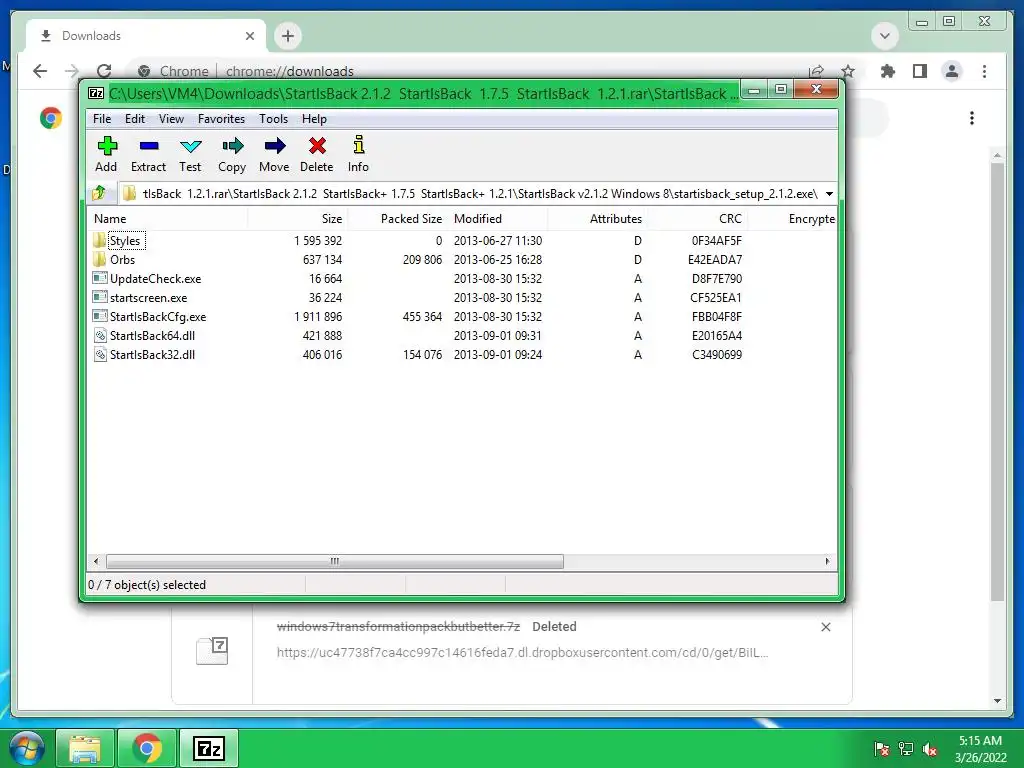Image resolution: width=1024 pixels, height=768 pixels.
Task: Click the 421 888 size value
Action: pos(322,336)
